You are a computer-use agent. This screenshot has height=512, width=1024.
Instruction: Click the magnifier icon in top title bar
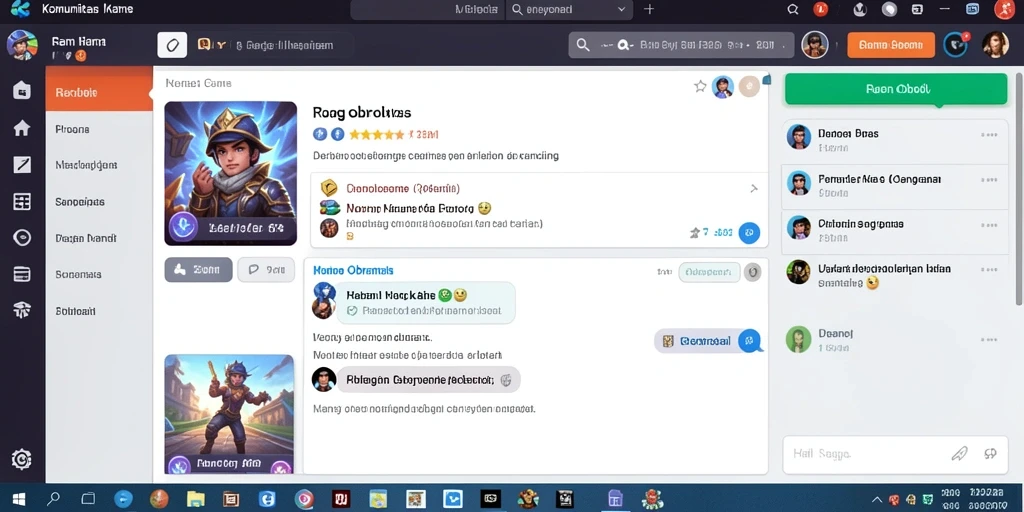(793, 9)
